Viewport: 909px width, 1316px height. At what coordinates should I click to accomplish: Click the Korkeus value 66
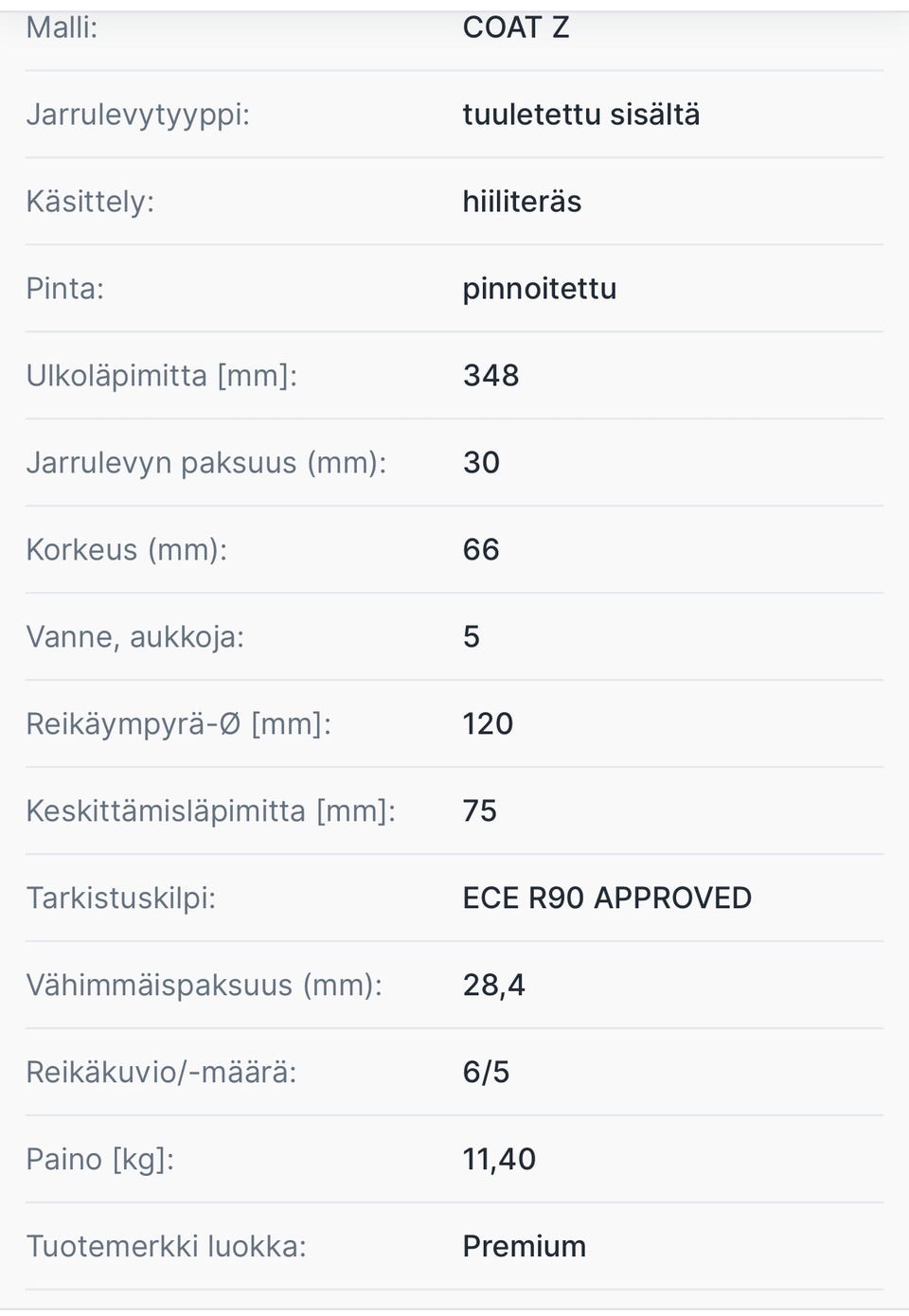coord(481,550)
